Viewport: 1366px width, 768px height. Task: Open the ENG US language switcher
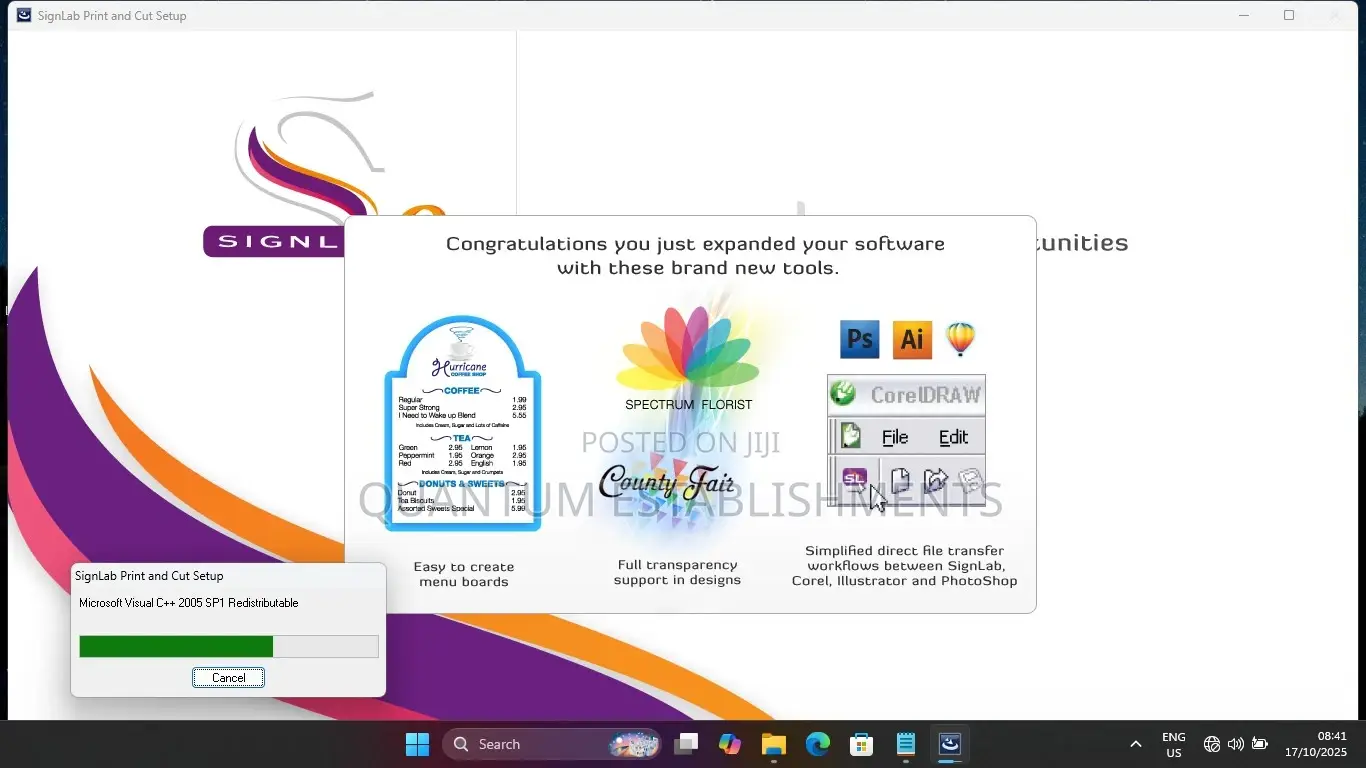coord(1174,744)
